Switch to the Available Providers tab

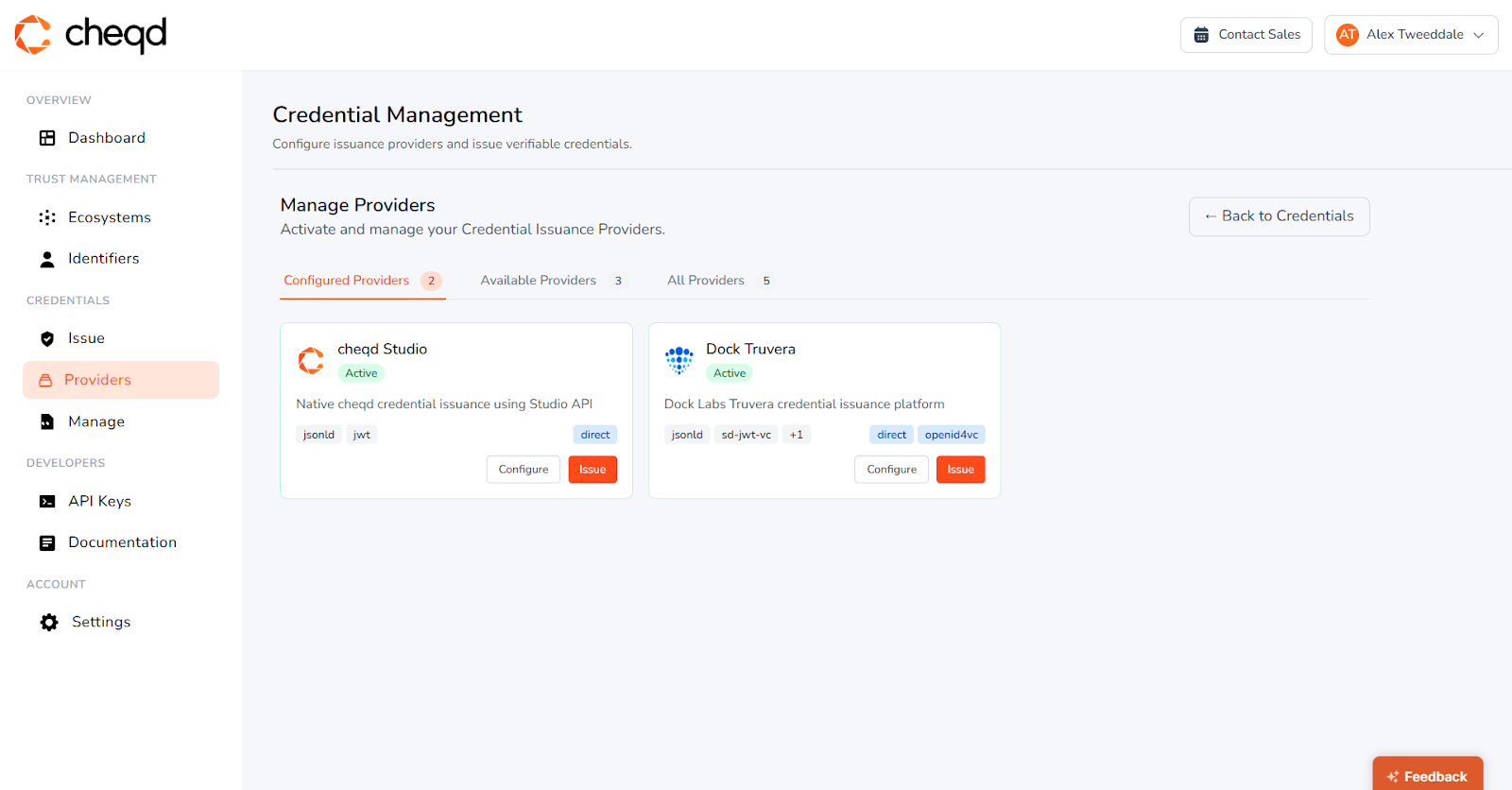550,281
